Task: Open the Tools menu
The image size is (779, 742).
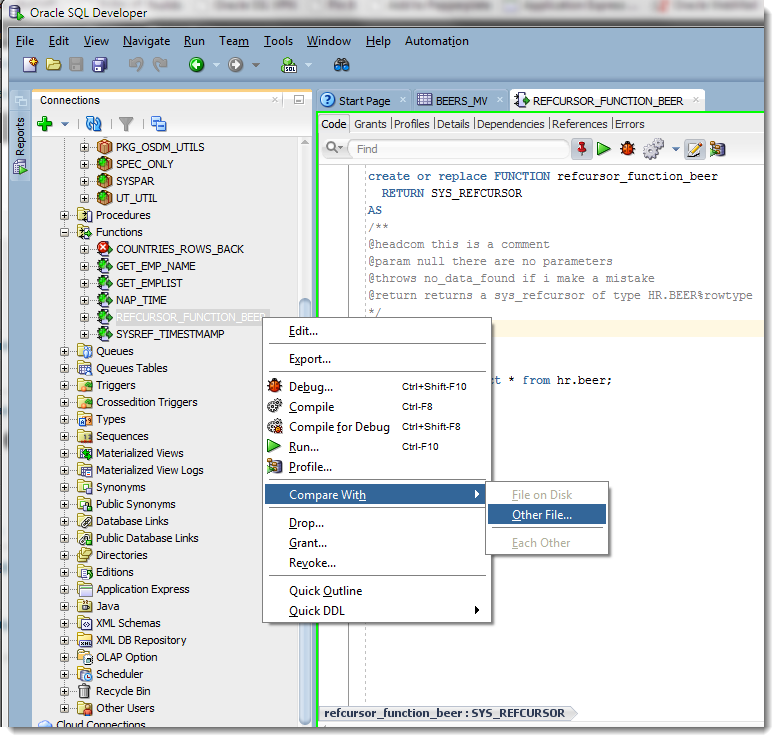Action: (x=278, y=41)
